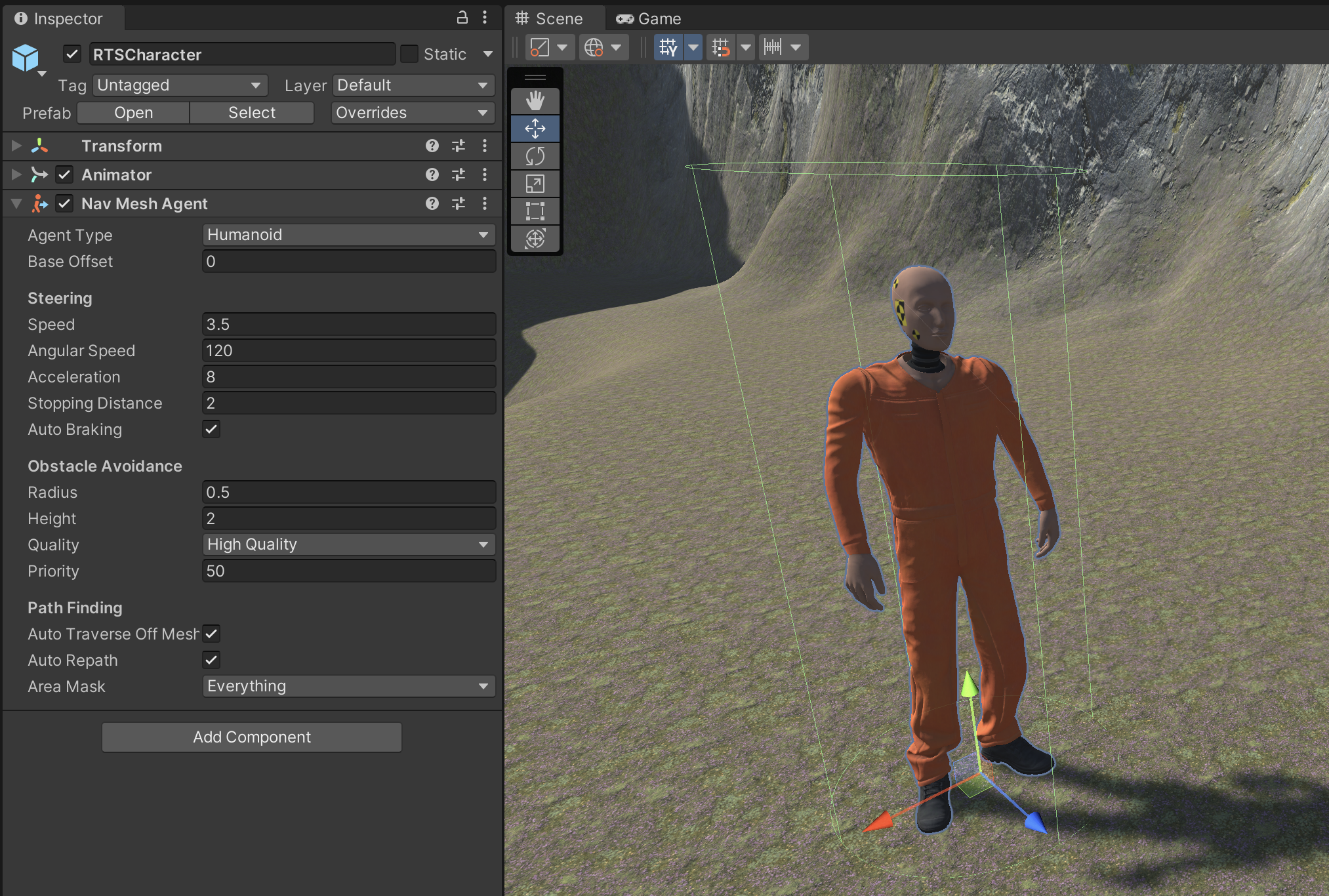Image resolution: width=1329 pixels, height=896 pixels.
Task: Uncheck Auto Repath option
Action: 211,660
